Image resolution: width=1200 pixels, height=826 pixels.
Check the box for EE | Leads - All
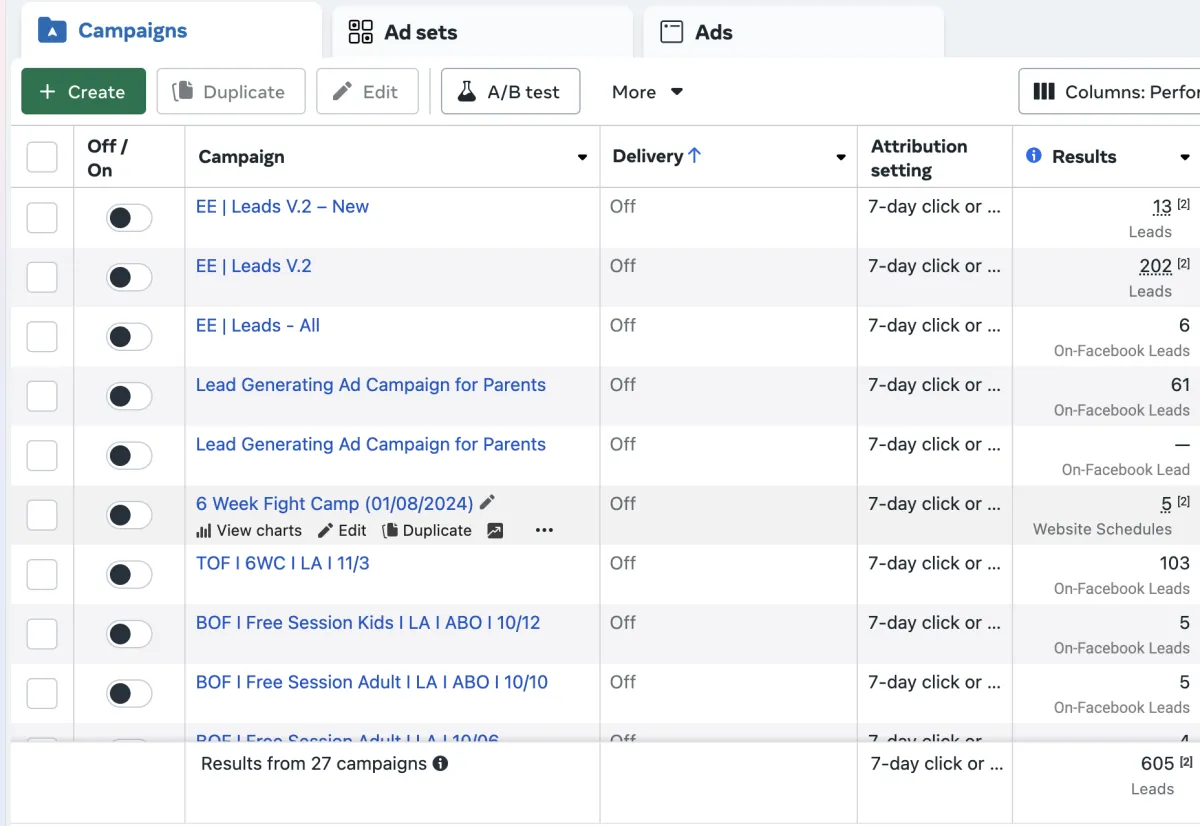point(42,337)
